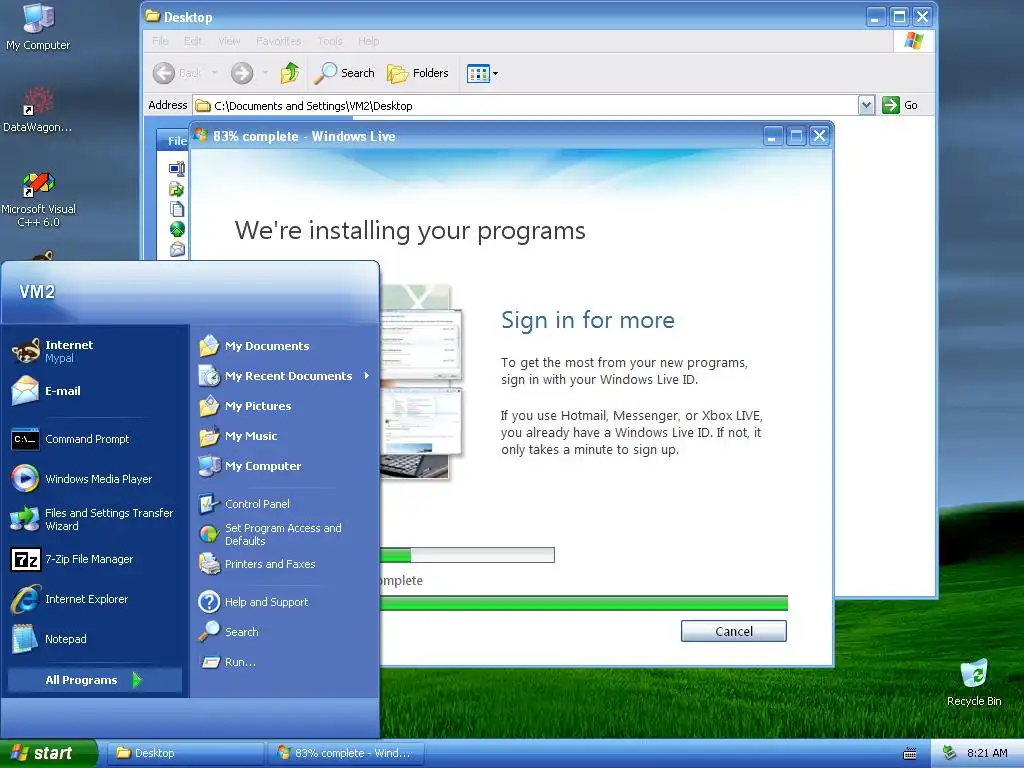Select DataWagon desktop shortcut
Viewport: 1024px width, 768px height.
click(38, 109)
